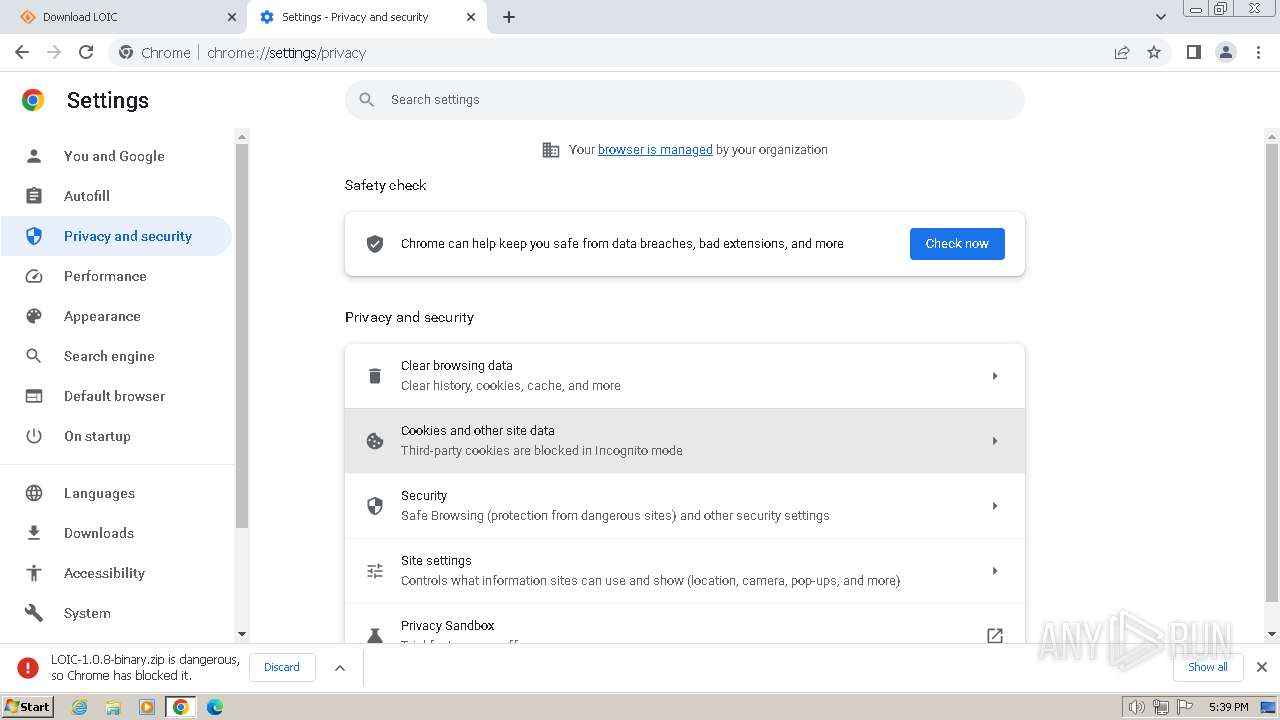Click the cookie icon in Cookies row
1280x720 pixels.
(x=375, y=441)
